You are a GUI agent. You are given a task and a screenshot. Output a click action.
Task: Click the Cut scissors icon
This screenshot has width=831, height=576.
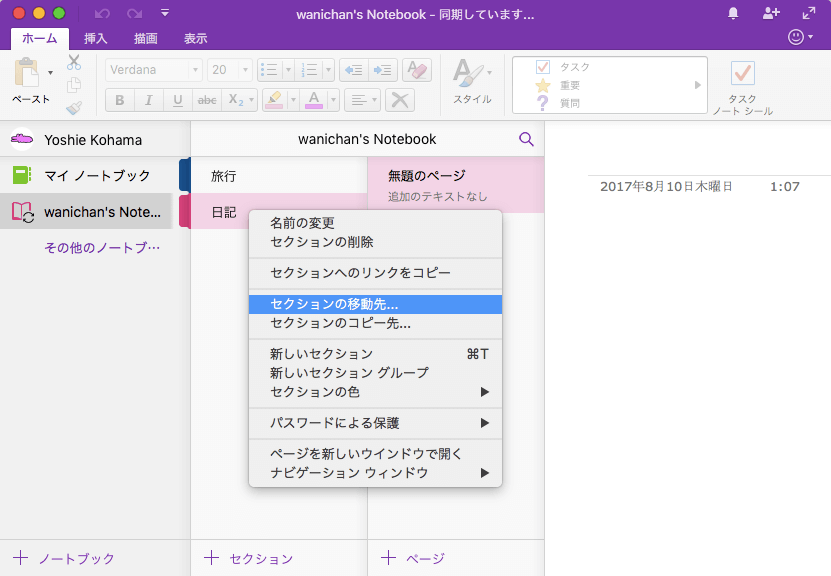pos(74,63)
